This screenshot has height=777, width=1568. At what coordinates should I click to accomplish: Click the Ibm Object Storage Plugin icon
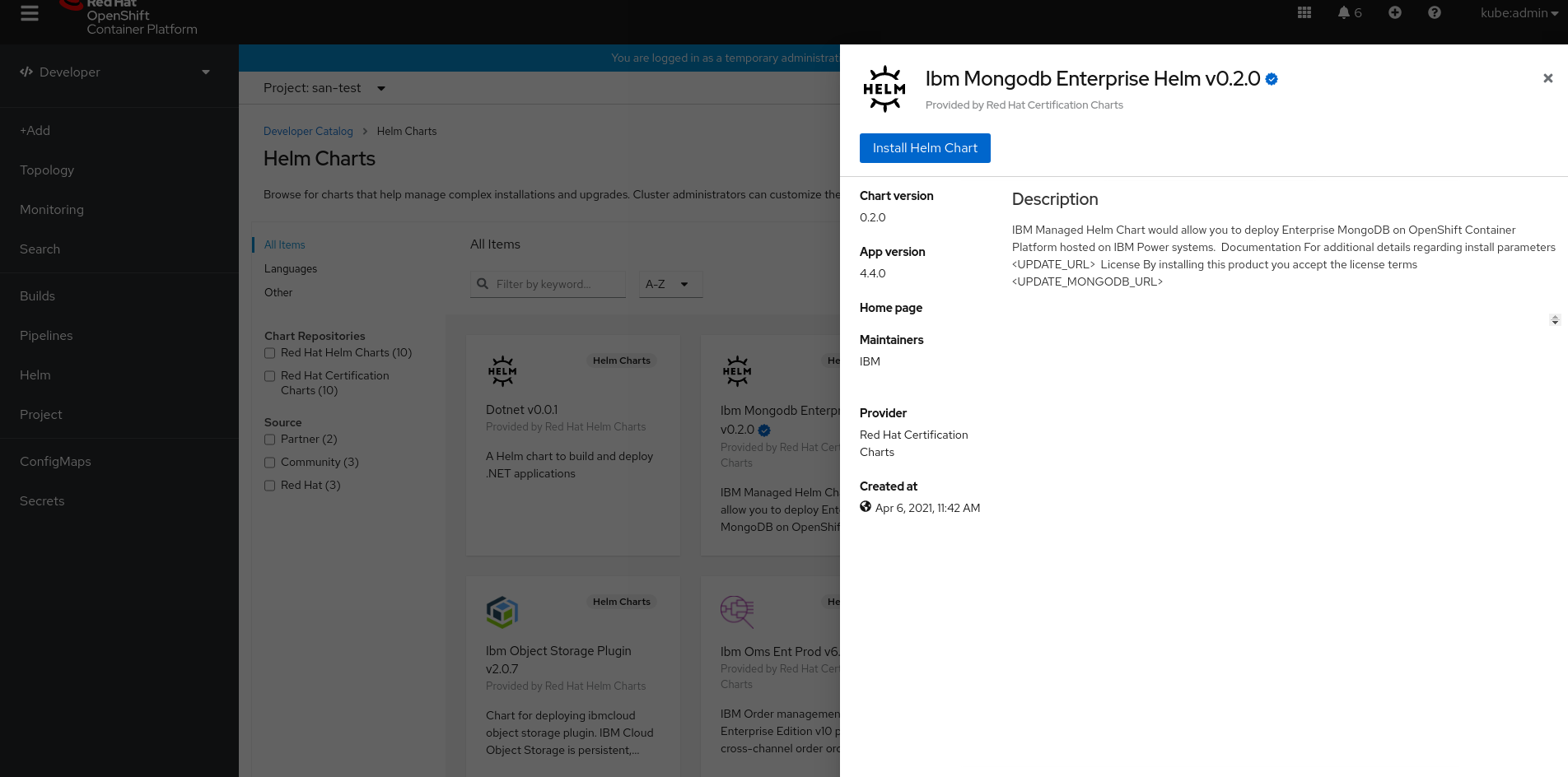(x=502, y=612)
